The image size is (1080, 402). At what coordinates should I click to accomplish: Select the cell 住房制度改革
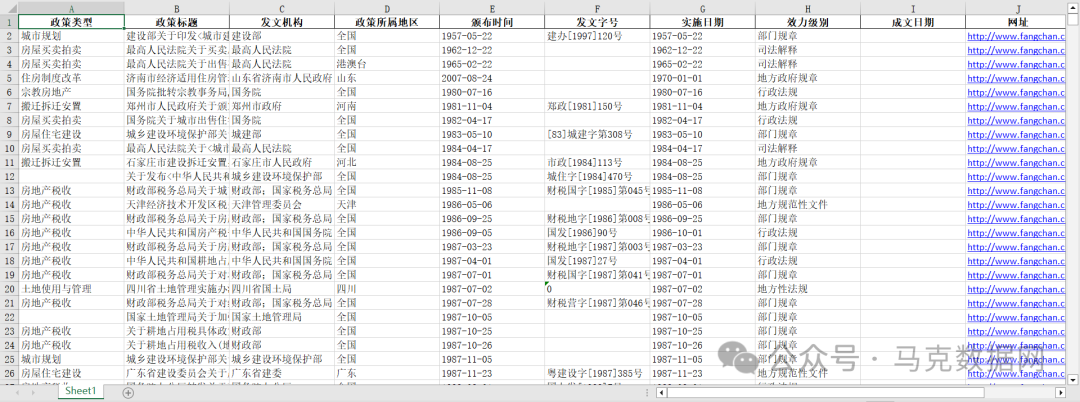click(x=72, y=78)
